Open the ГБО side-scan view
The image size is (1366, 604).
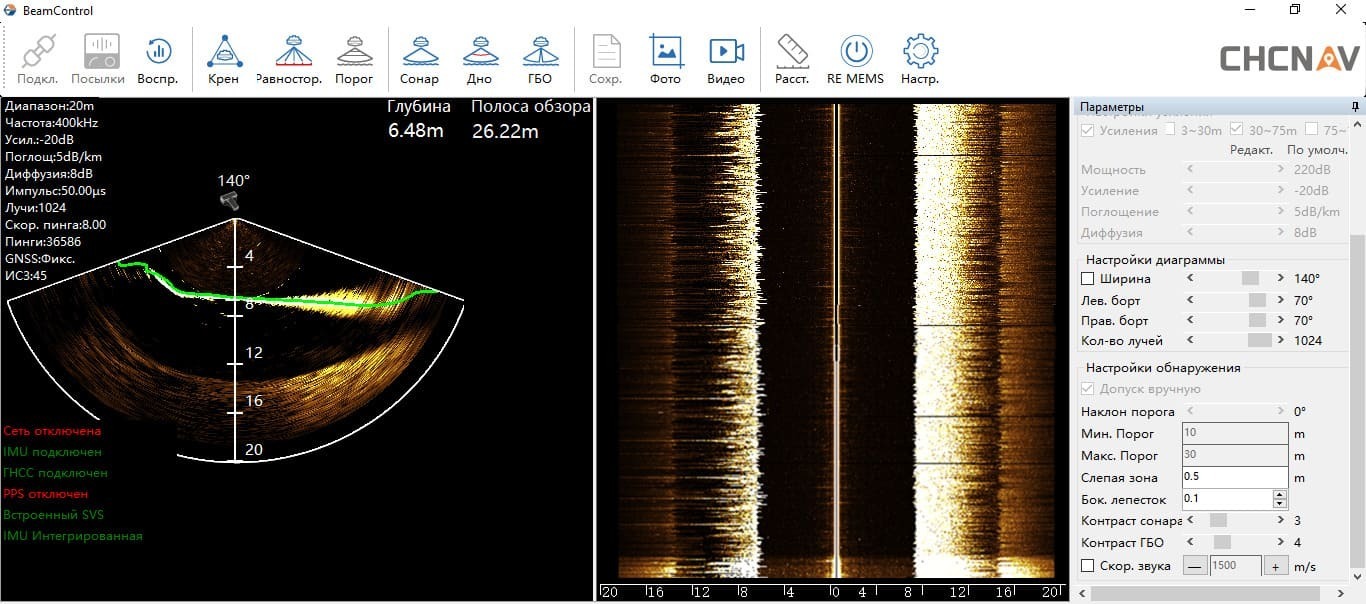(x=540, y=59)
